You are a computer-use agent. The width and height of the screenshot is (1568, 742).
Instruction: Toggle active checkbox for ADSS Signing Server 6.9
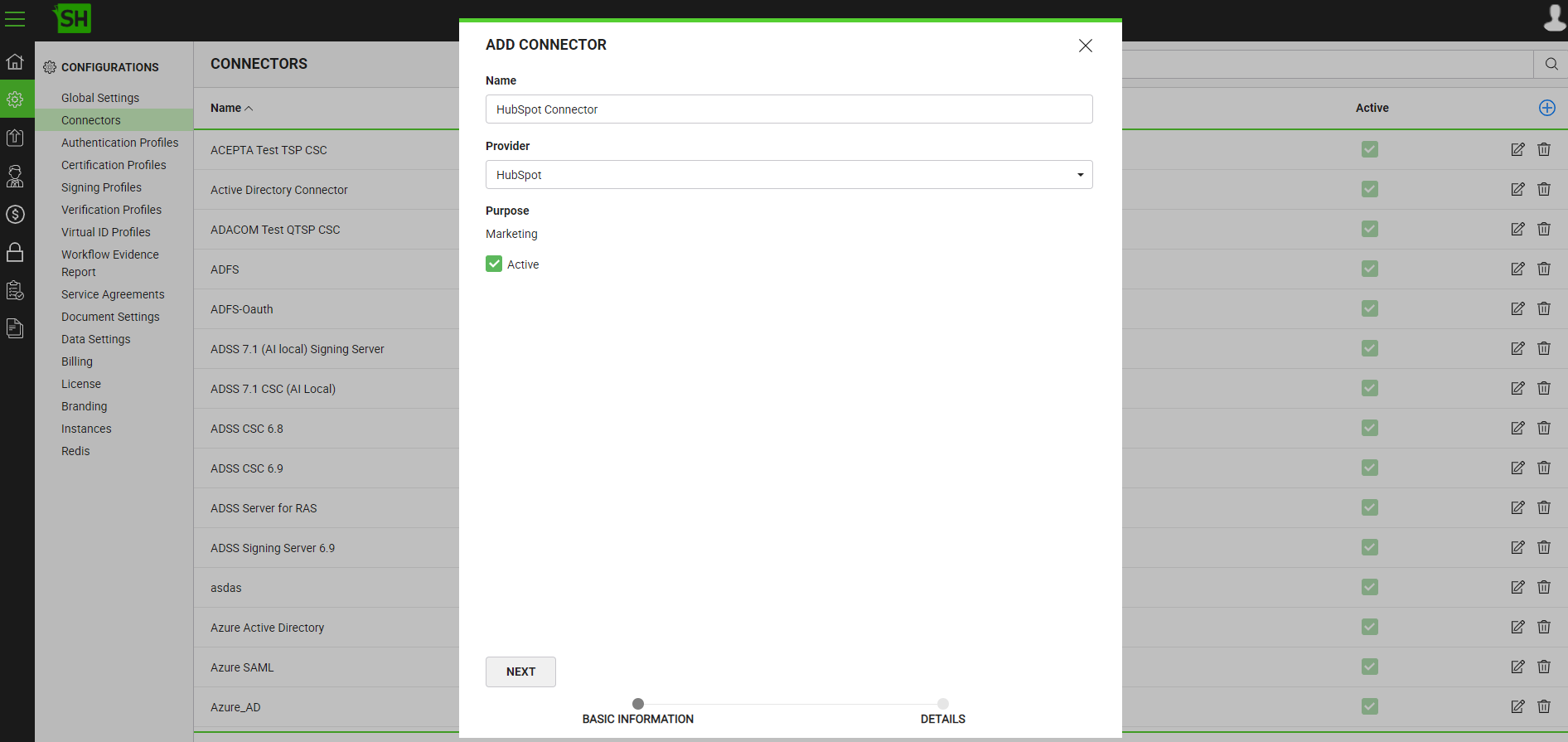(x=1370, y=547)
